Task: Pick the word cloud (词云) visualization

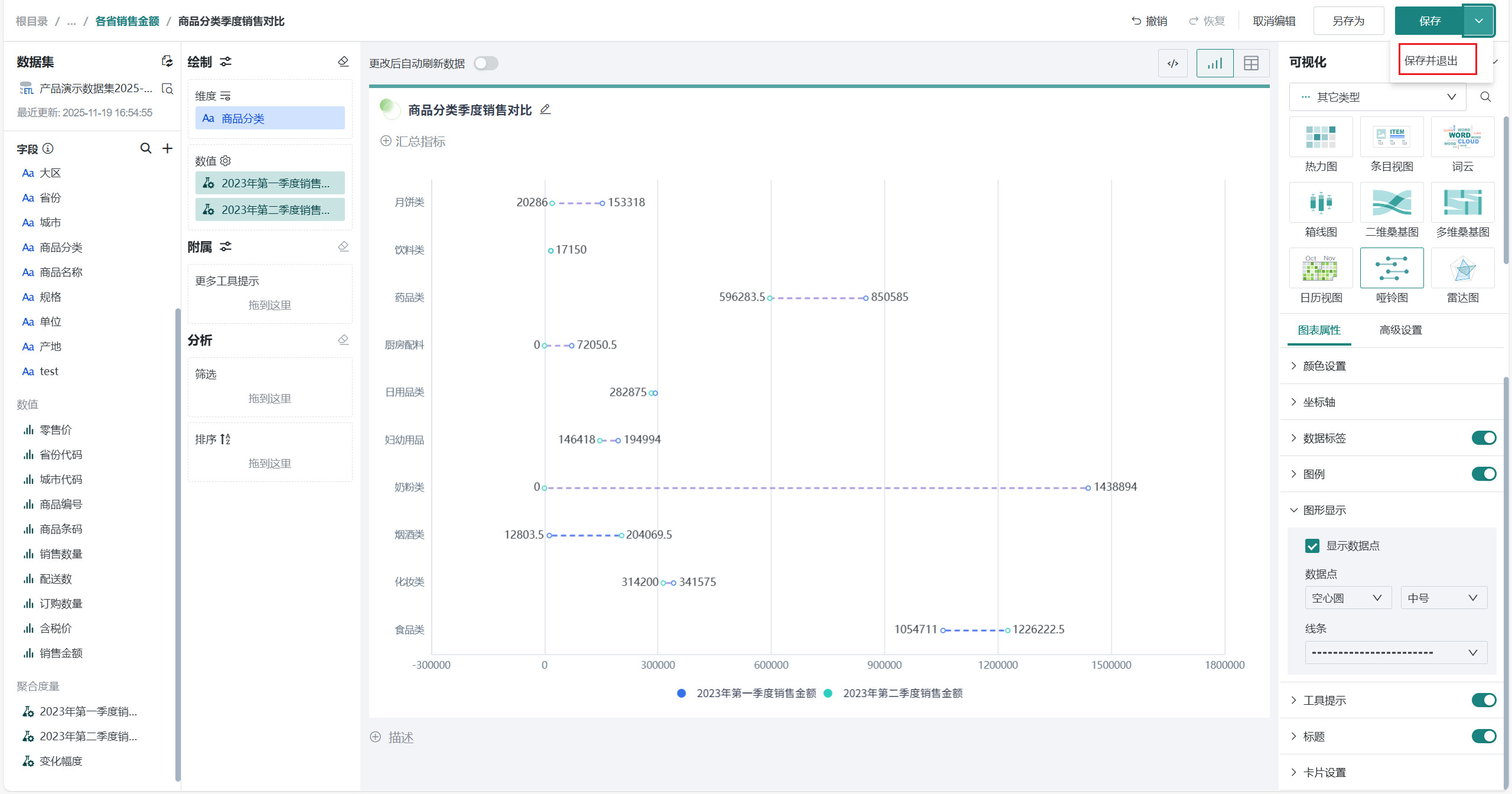Action: (x=1462, y=138)
